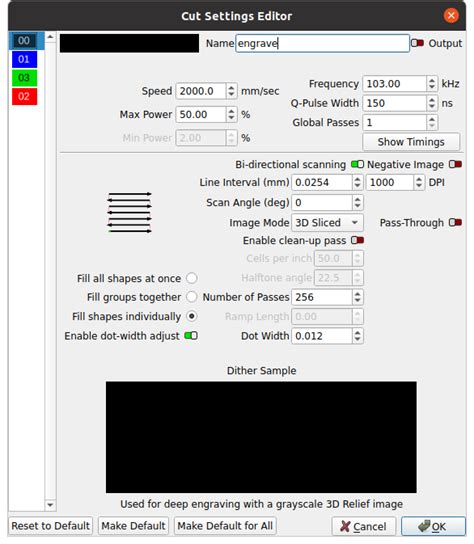
Task: Open the Image Mode dropdown
Action: pyautogui.click(x=327, y=223)
